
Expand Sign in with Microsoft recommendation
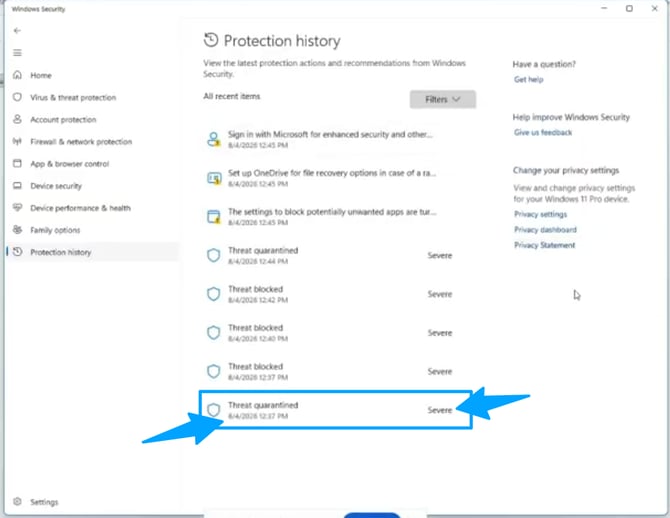[338, 139]
